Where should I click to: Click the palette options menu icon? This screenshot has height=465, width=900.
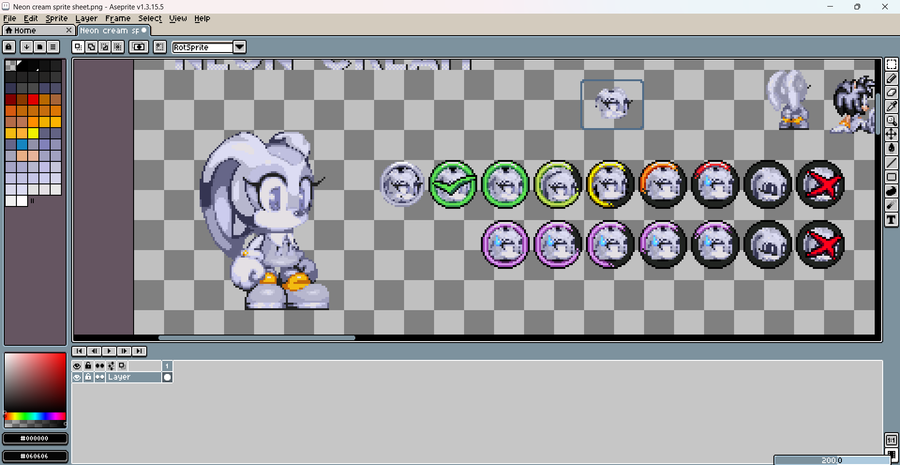point(53,47)
